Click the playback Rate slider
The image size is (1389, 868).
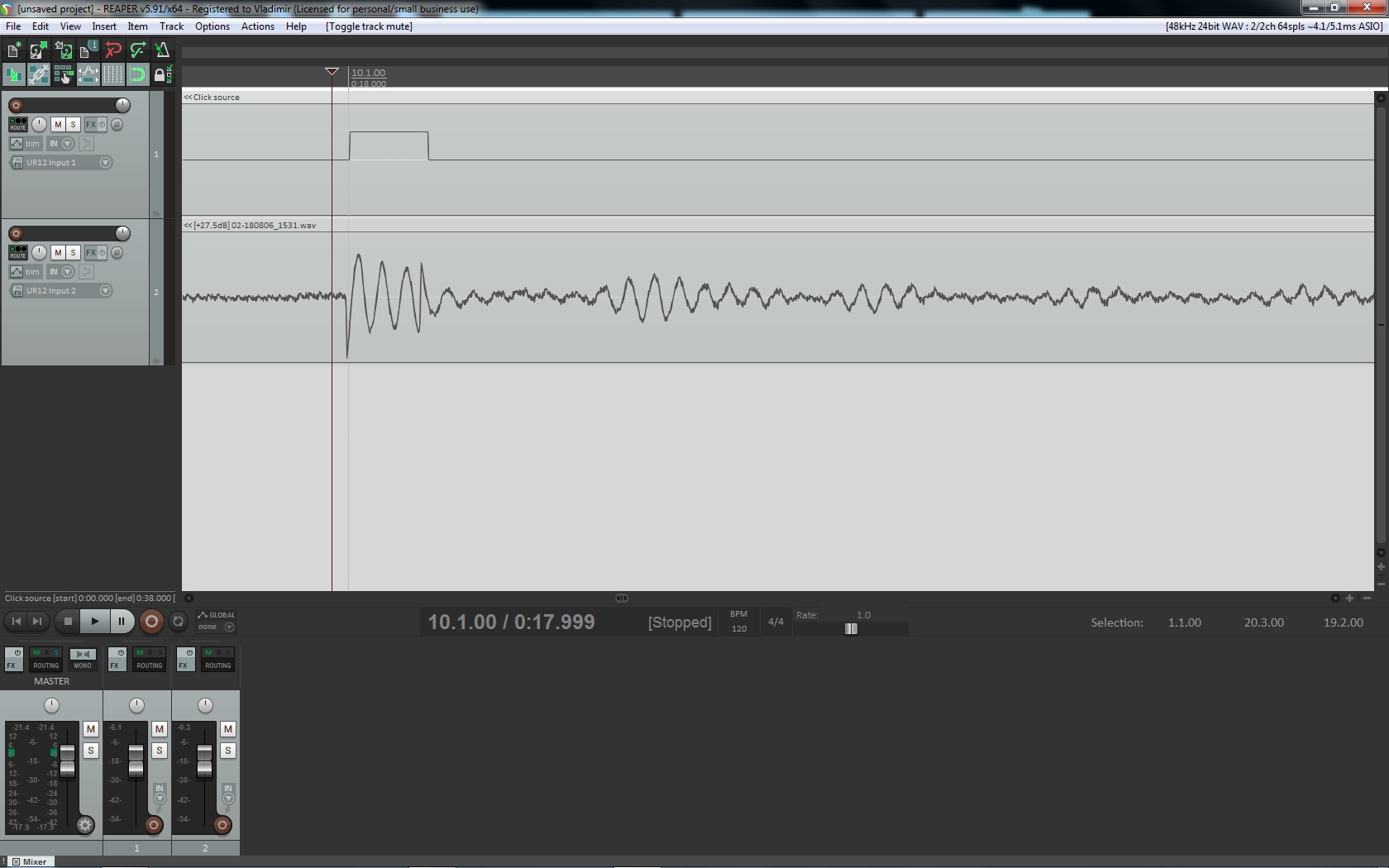851,629
